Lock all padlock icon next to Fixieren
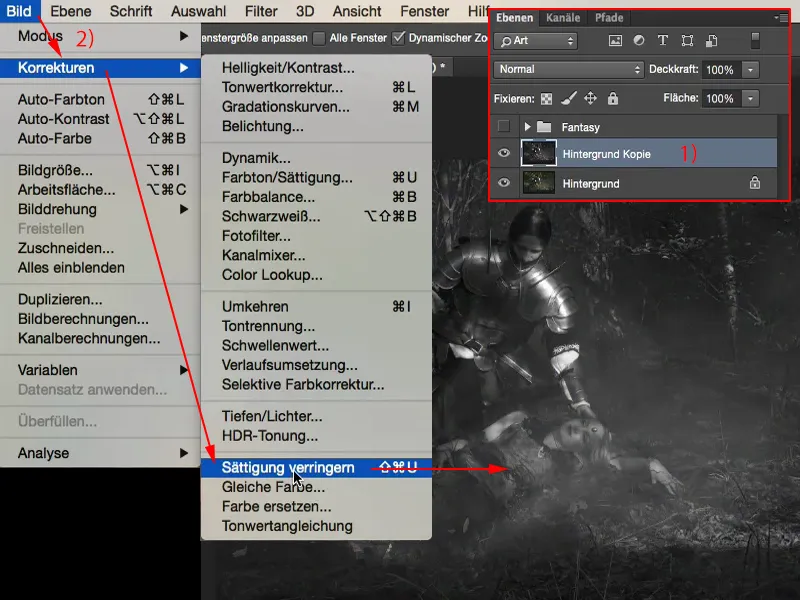The width and height of the screenshot is (800, 600). tap(613, 98)
